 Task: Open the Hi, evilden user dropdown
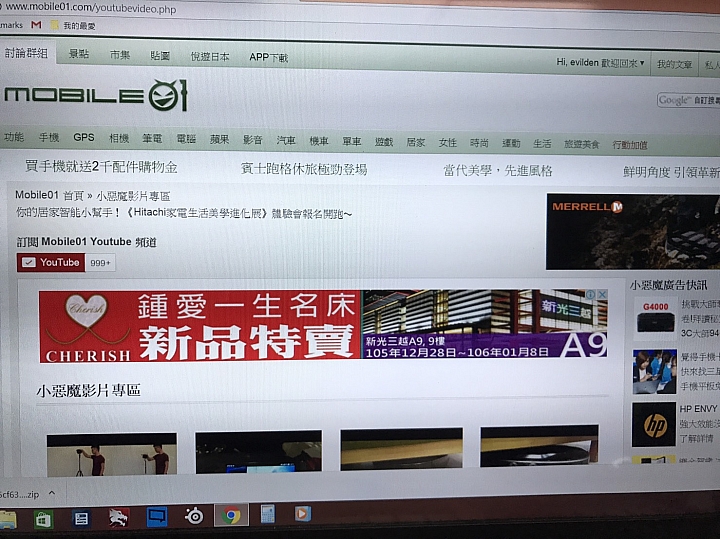pos(600,63)
